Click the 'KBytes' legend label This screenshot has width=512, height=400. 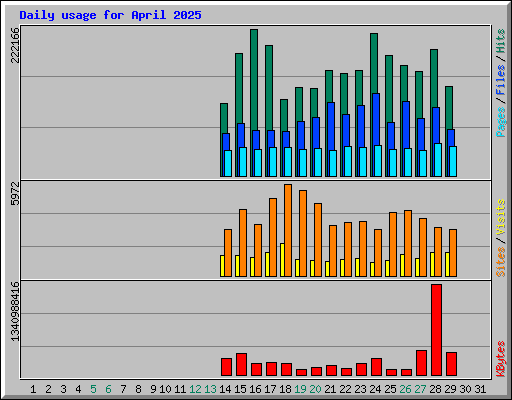click(500, 359)
